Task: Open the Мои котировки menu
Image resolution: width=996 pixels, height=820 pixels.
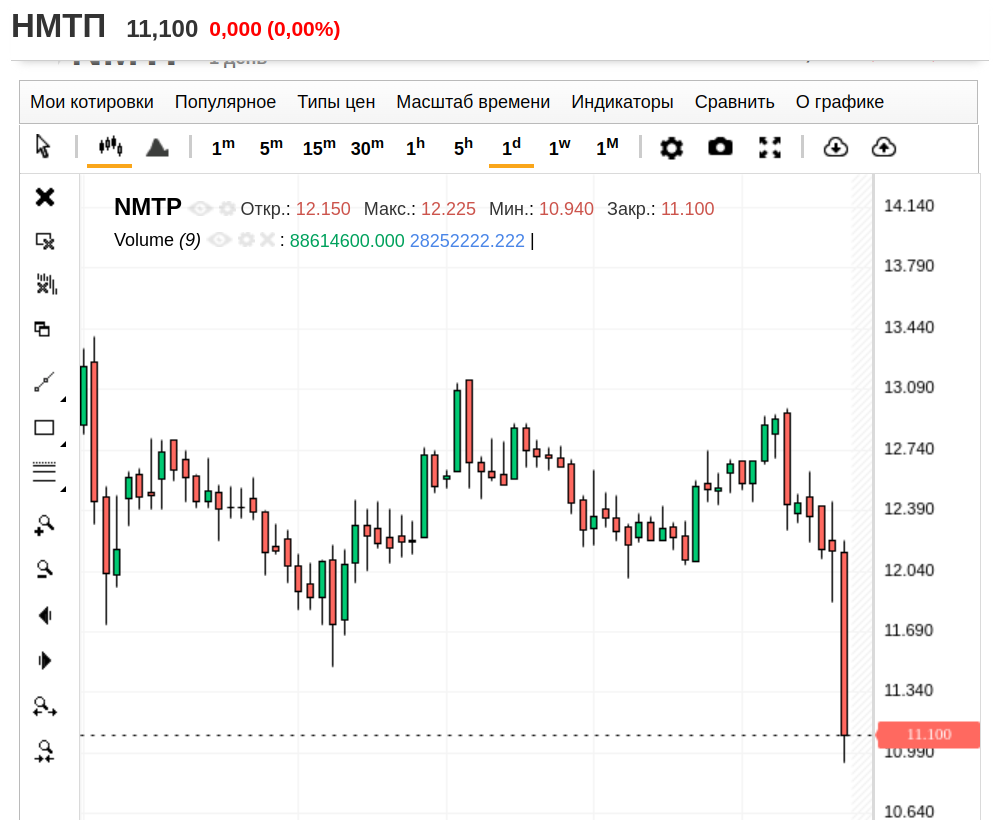Action: click(x=92, y=102)
